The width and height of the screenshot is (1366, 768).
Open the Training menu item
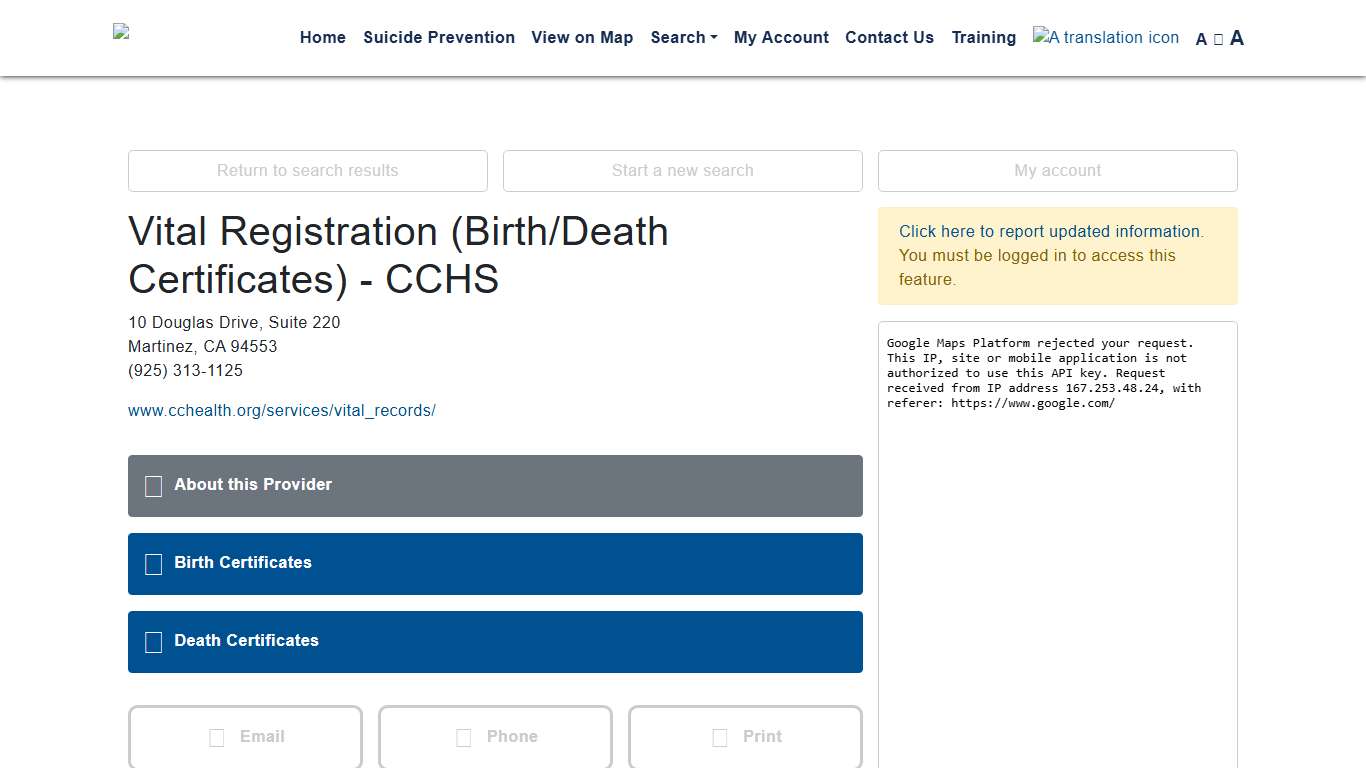(x=983, y=37)
